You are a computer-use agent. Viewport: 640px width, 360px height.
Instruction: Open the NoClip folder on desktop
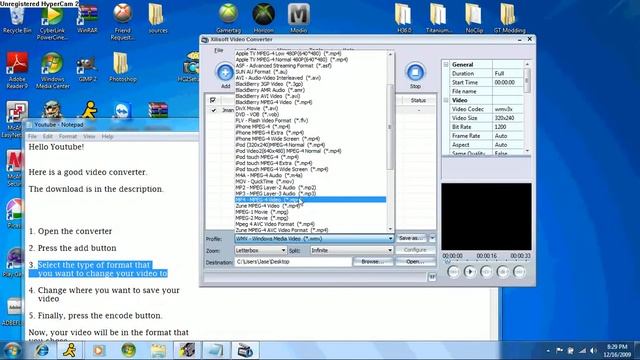coord(473,18)
